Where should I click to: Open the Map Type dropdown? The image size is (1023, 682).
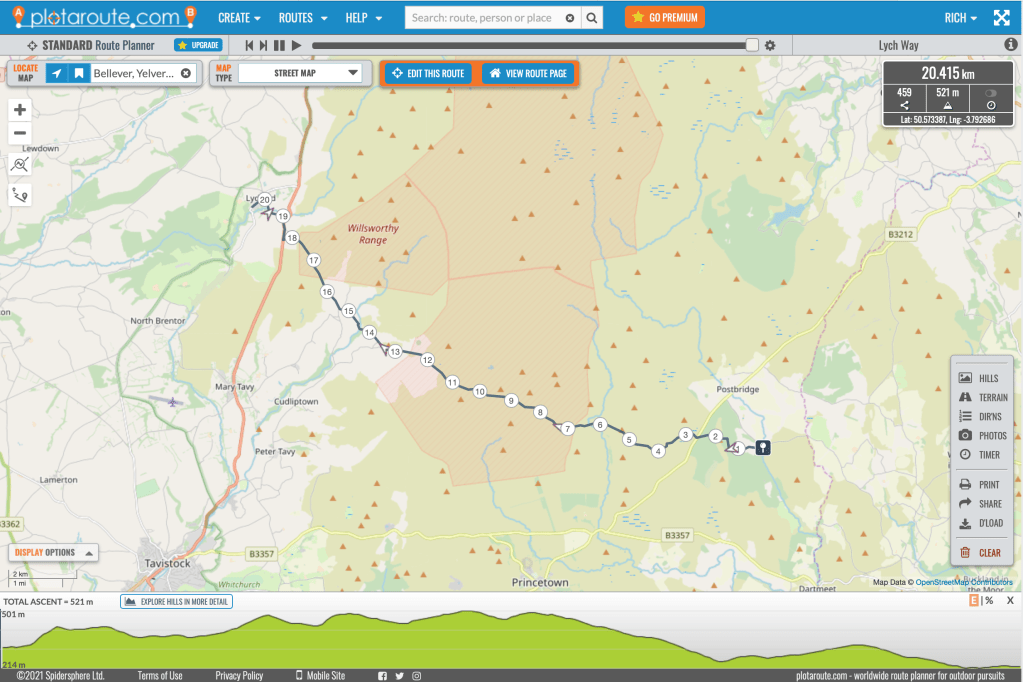[x=300, y=73]
